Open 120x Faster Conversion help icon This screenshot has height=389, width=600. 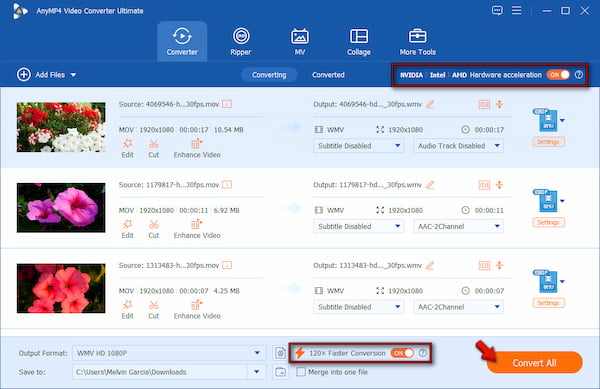(423, 353)
